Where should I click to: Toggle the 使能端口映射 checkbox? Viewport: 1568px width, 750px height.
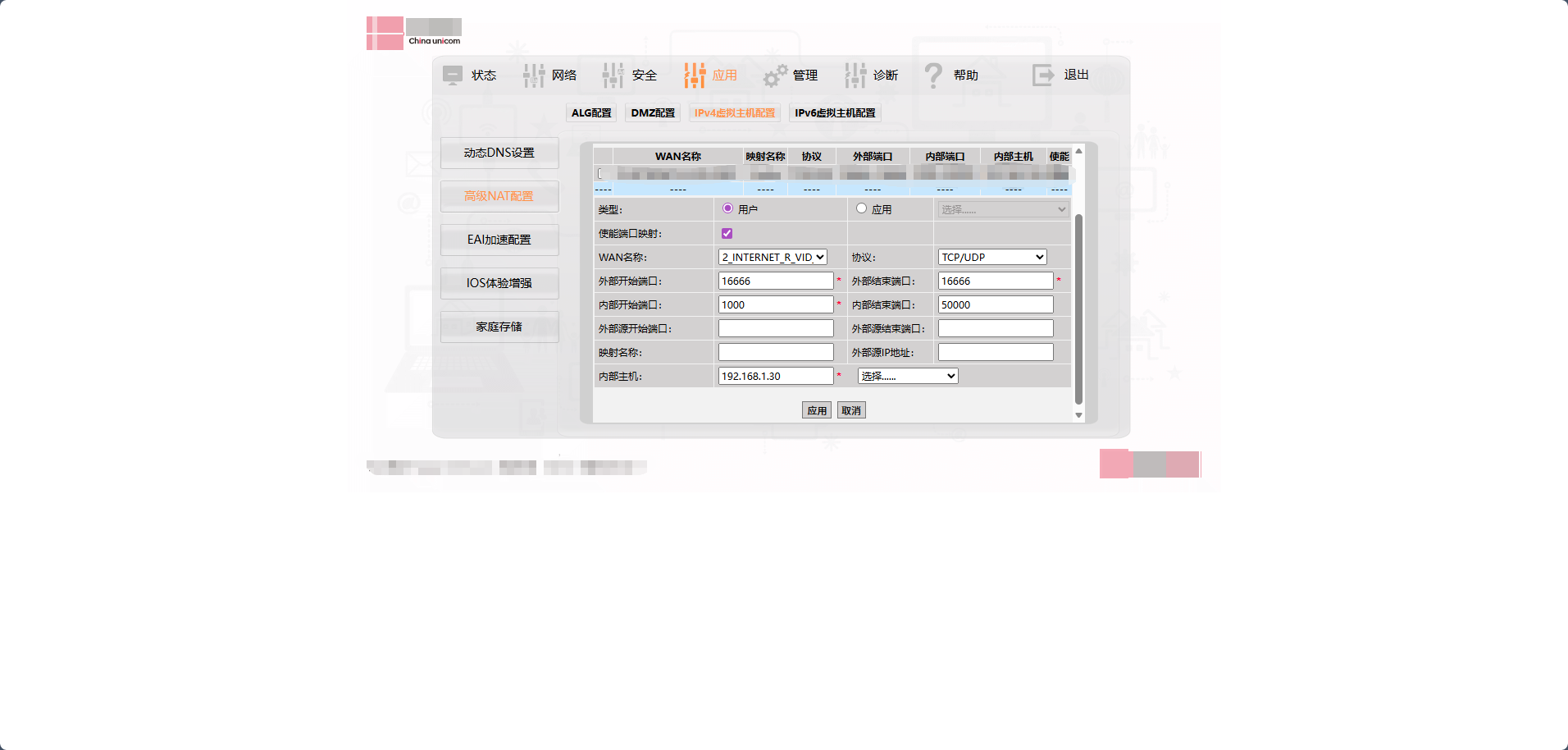[727, 234]
